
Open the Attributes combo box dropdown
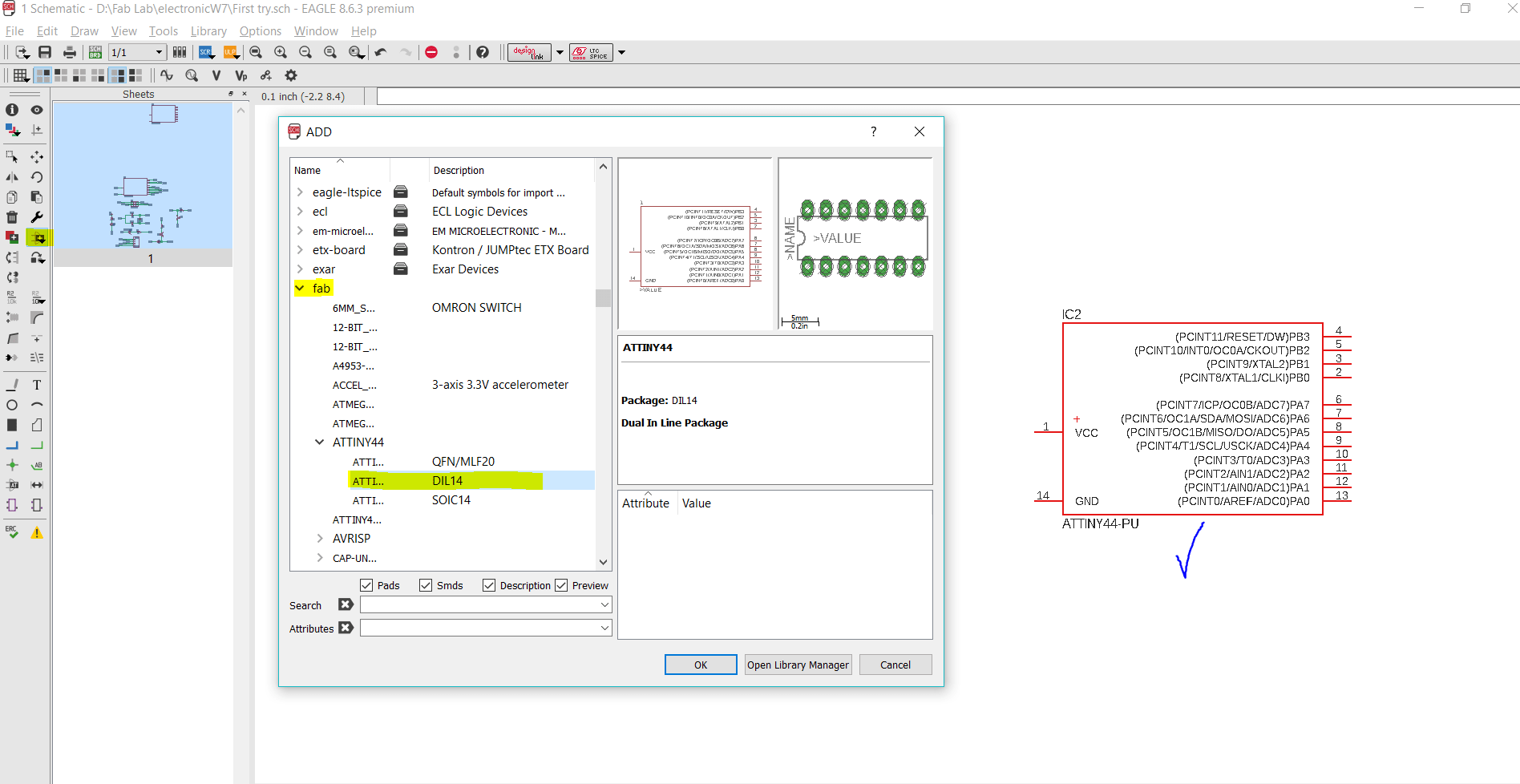click(604, 628)
